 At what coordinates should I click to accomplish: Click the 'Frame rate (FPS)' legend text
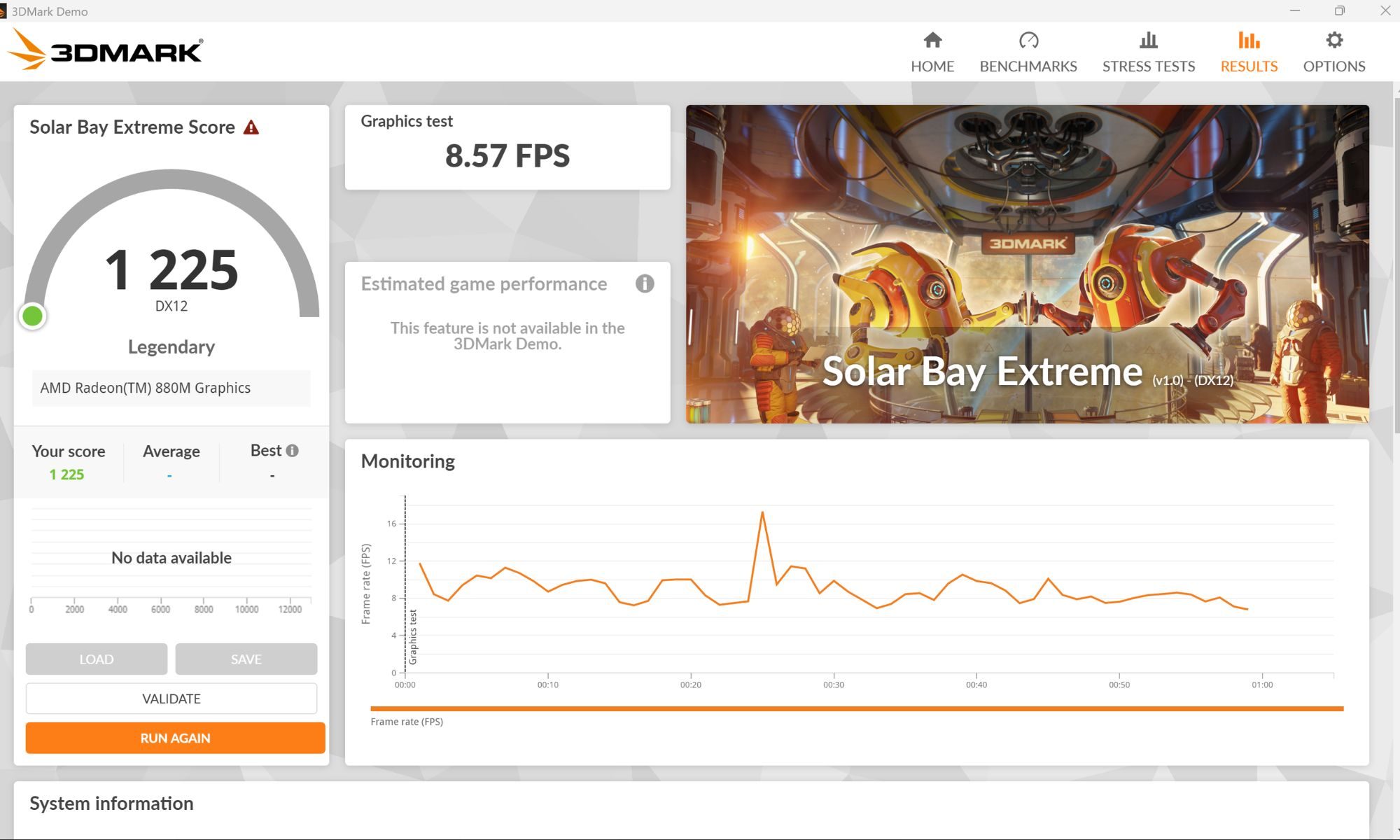point(407,722)
